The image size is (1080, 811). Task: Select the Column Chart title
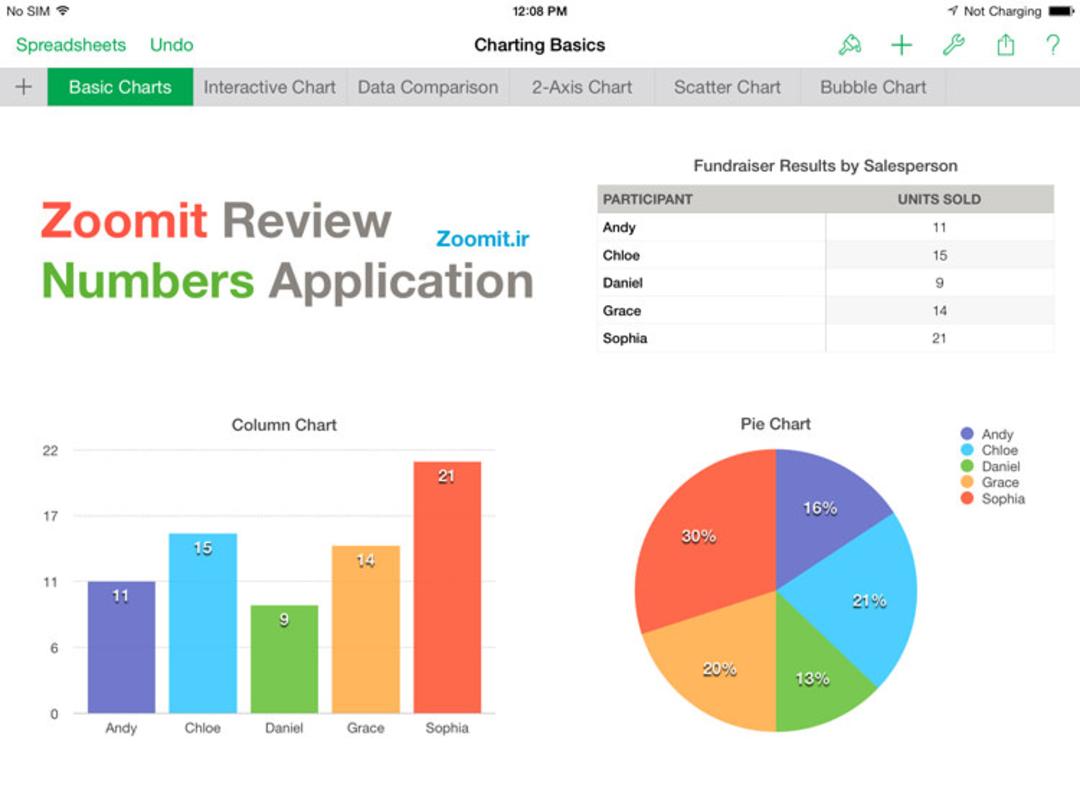coord(284,424)
